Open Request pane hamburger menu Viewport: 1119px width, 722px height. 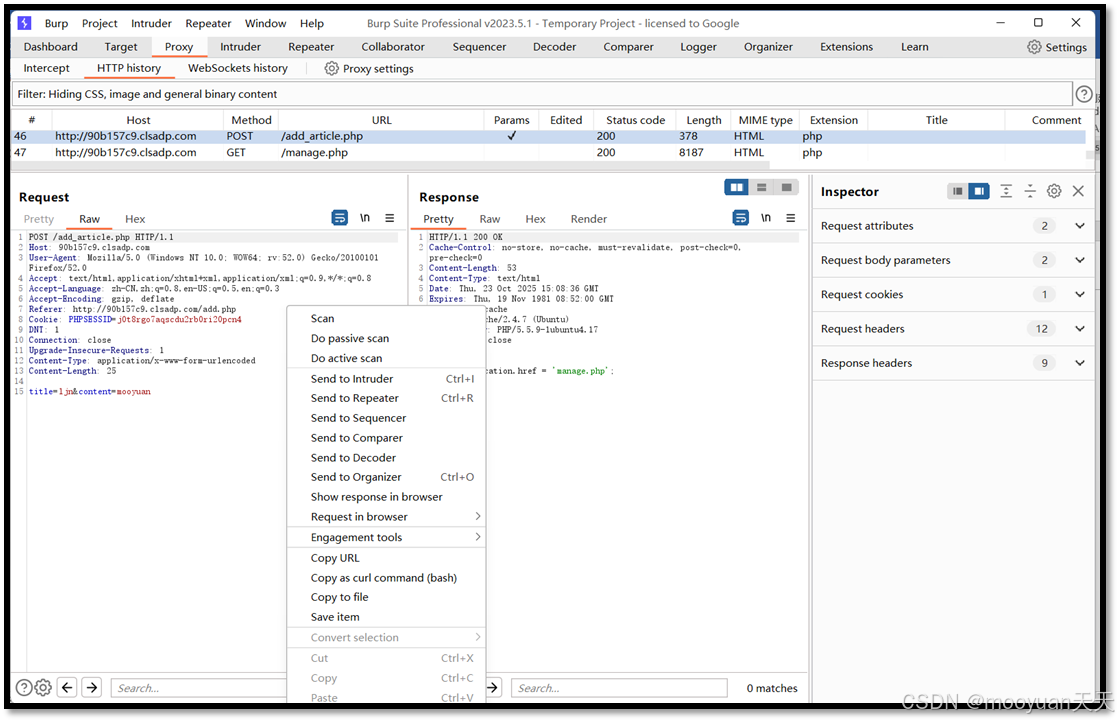pyautogui.click(x=390, y=218)
